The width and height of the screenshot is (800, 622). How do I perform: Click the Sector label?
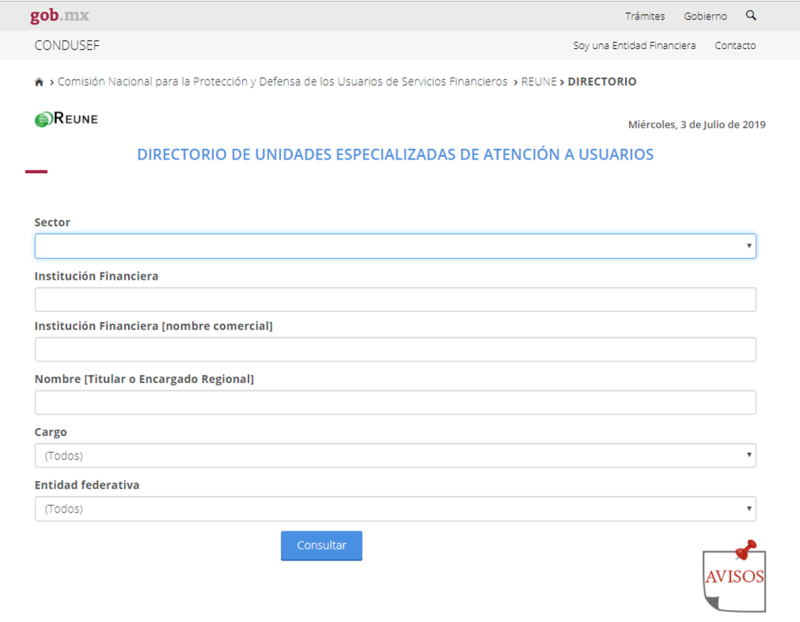click(x=52, y=222)
